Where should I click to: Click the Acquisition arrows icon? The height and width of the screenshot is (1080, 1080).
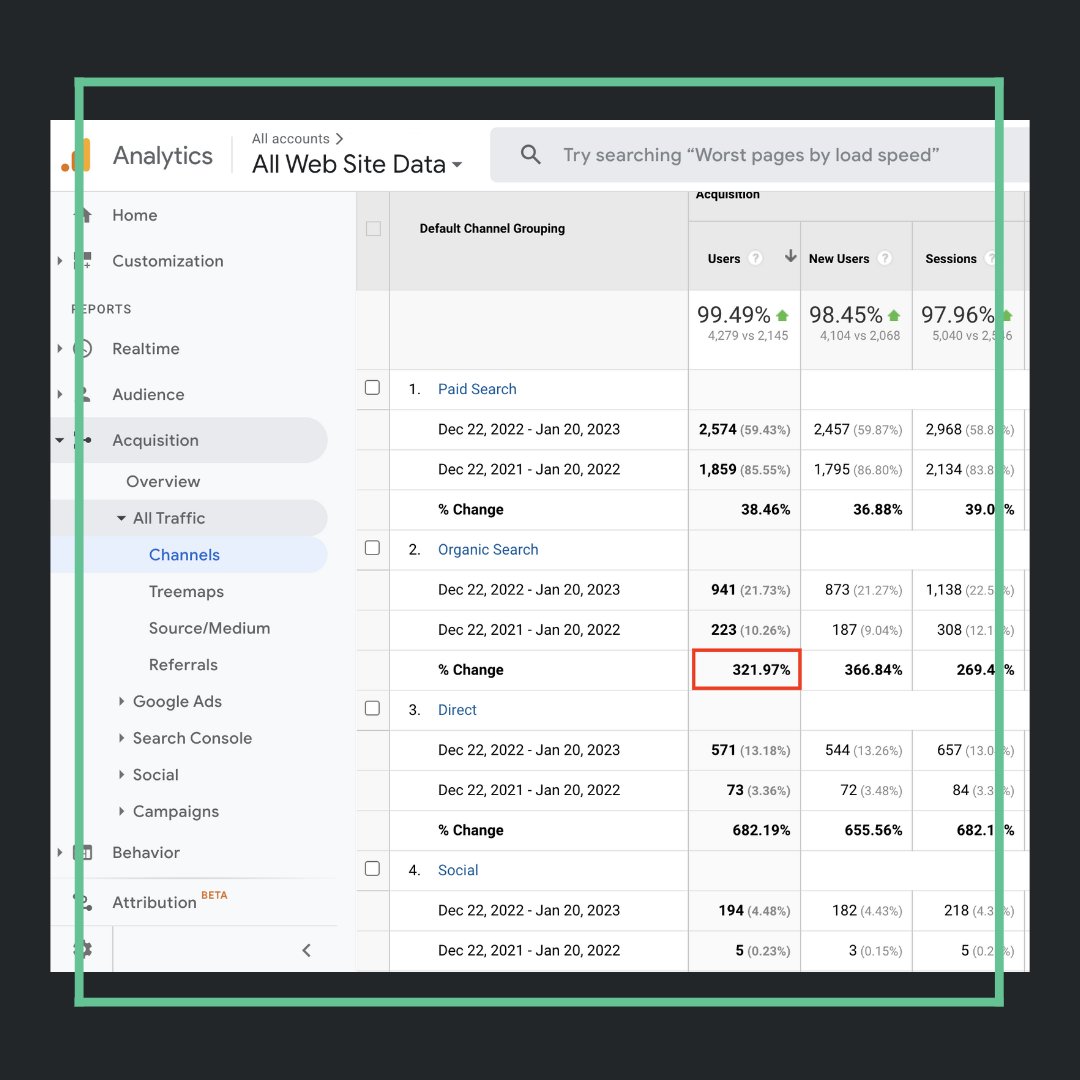pyautogui.click(x=83, y=440)
